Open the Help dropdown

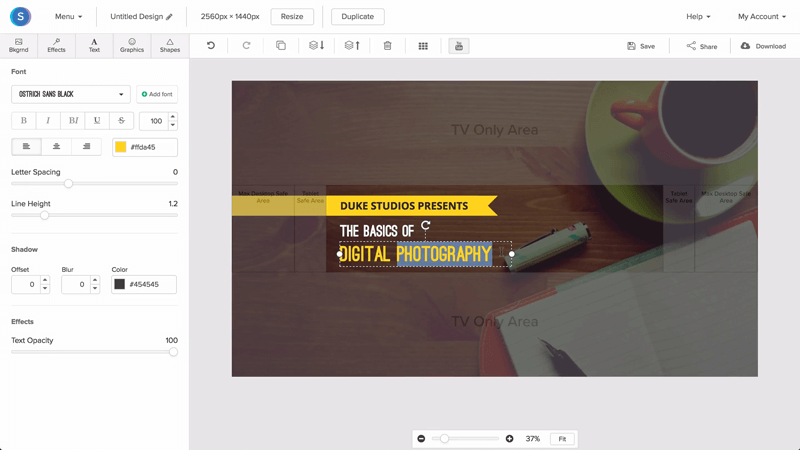(x=698, y=16)
